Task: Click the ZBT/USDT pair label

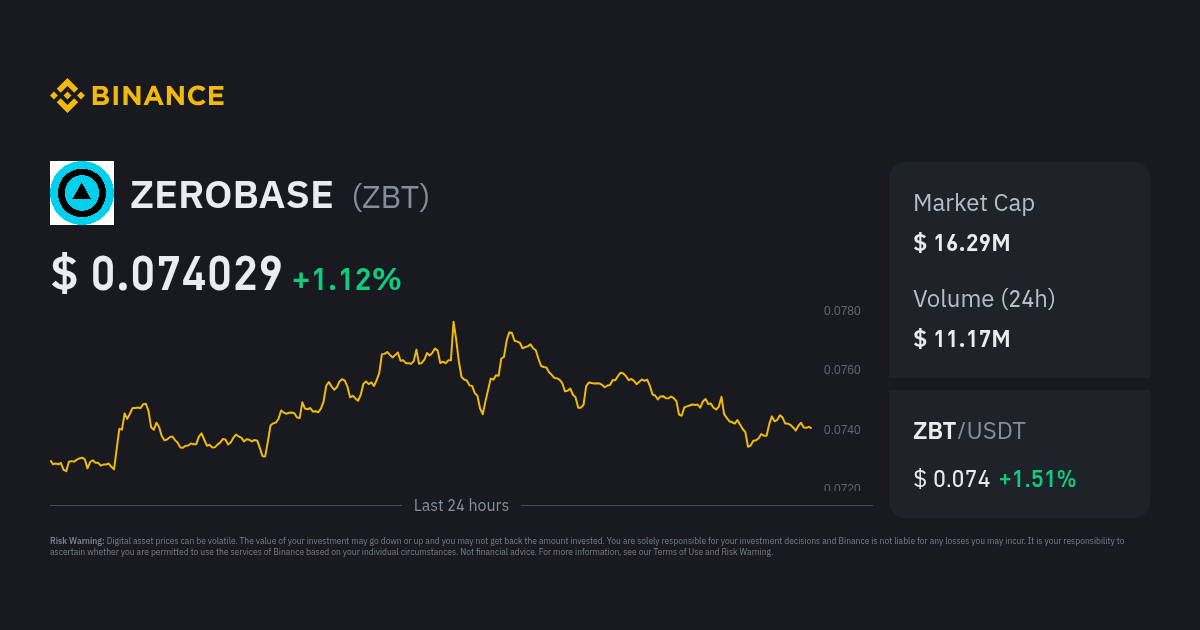Action: pyautogui.click(x=969, y=431)
